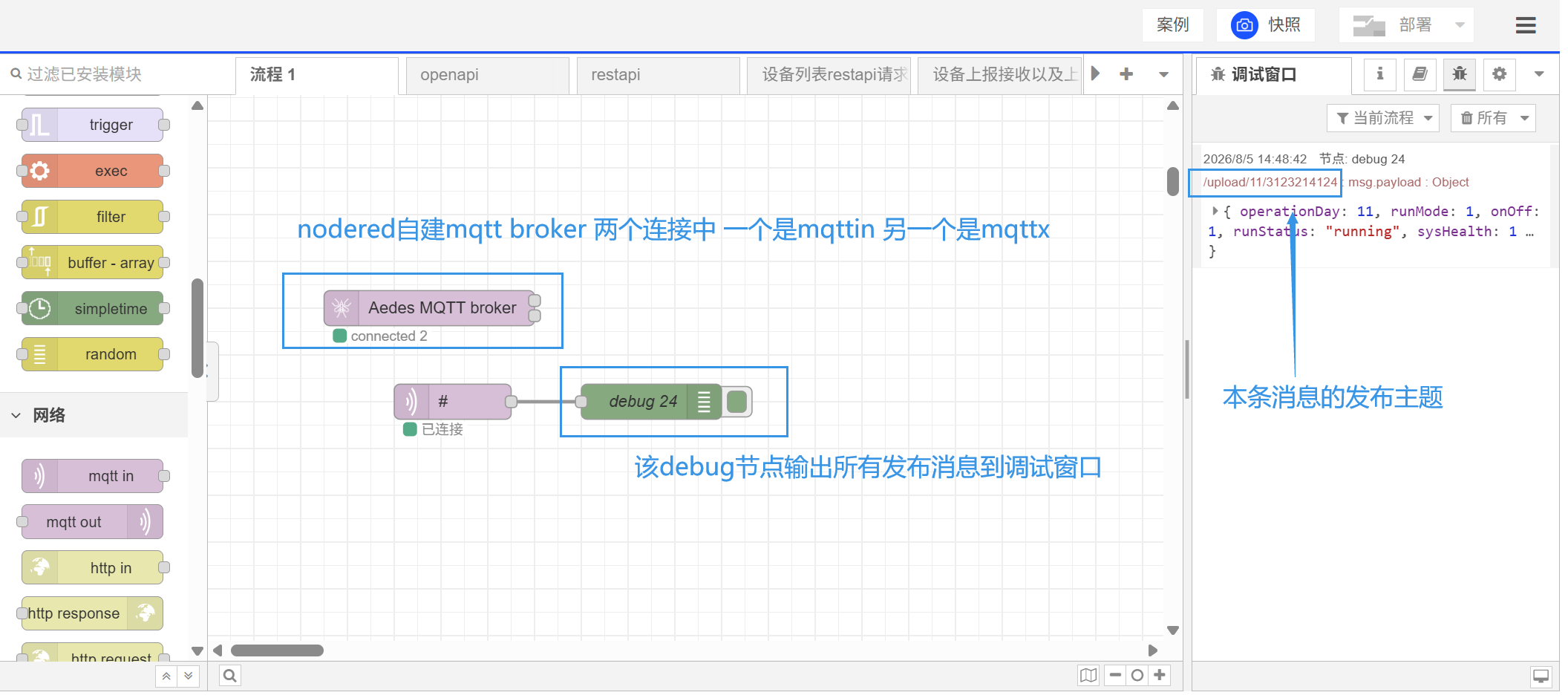
Task: Click the msg.payload : Object label
Action: coord(1408,183)
